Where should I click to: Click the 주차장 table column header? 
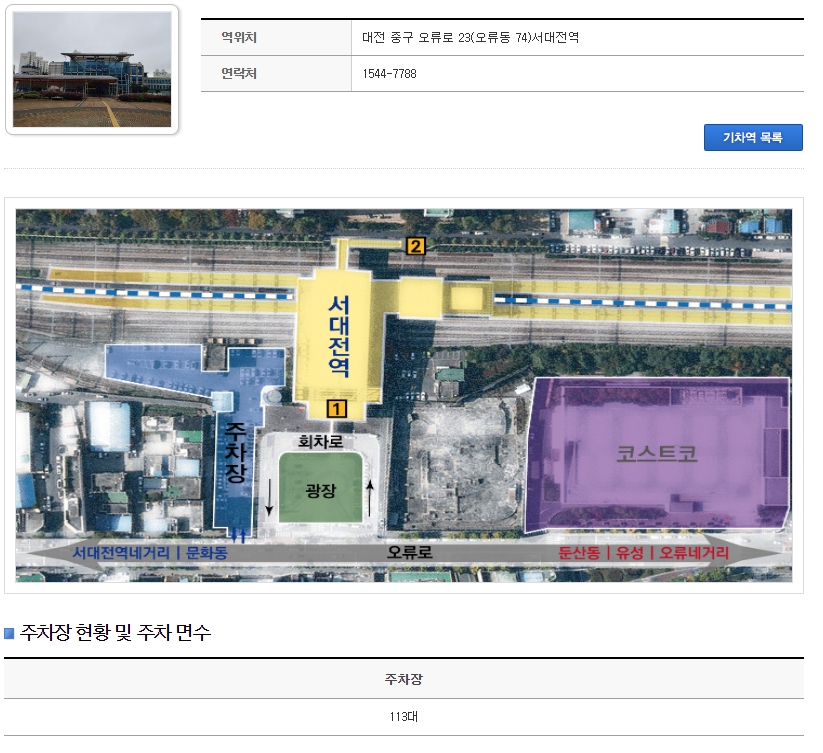[x=404, y=679]
